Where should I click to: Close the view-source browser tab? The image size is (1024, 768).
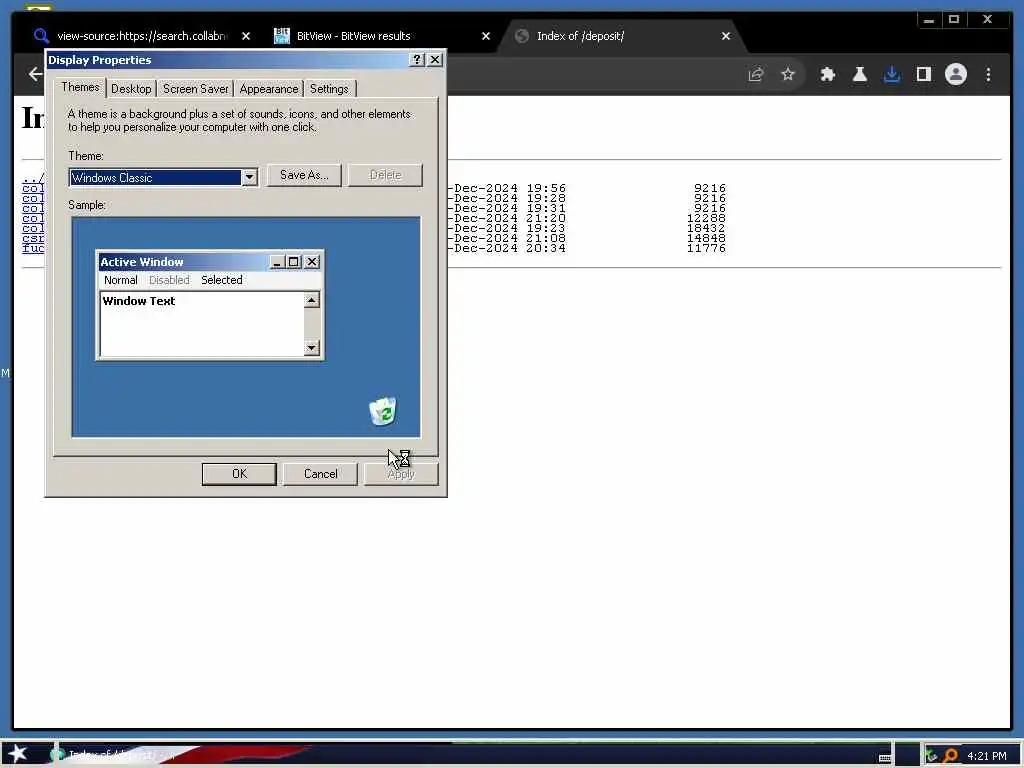point(246,36)
